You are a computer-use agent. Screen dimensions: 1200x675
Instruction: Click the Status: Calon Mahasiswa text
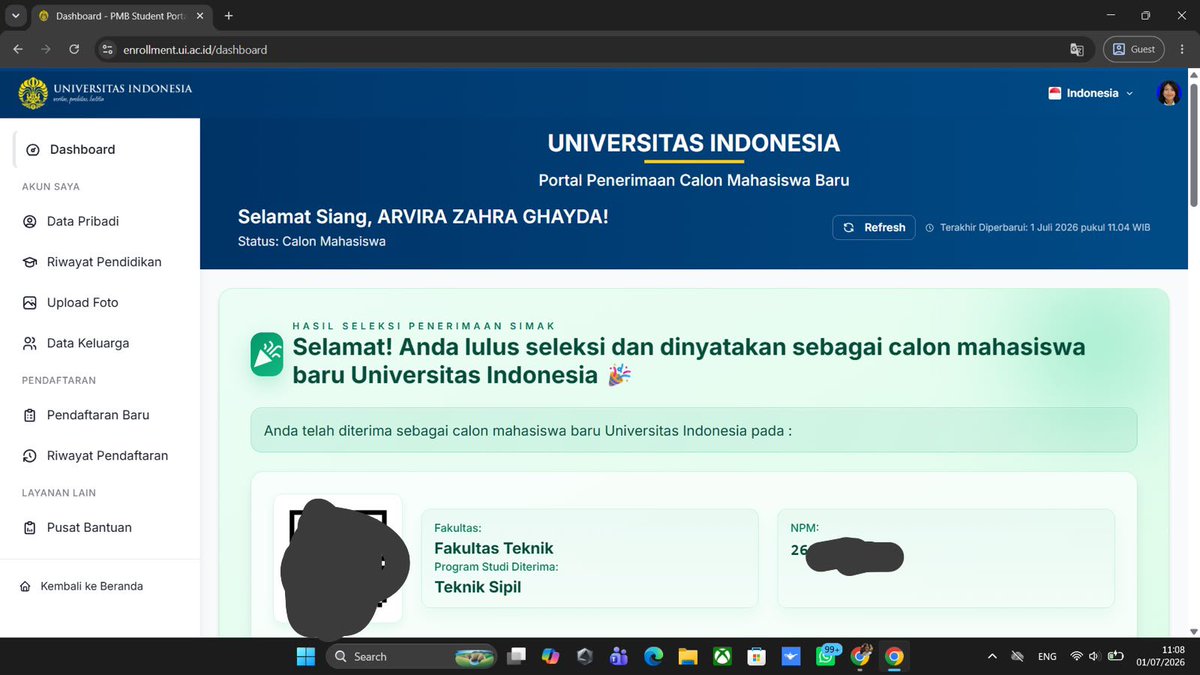click(x=312, y=241)
